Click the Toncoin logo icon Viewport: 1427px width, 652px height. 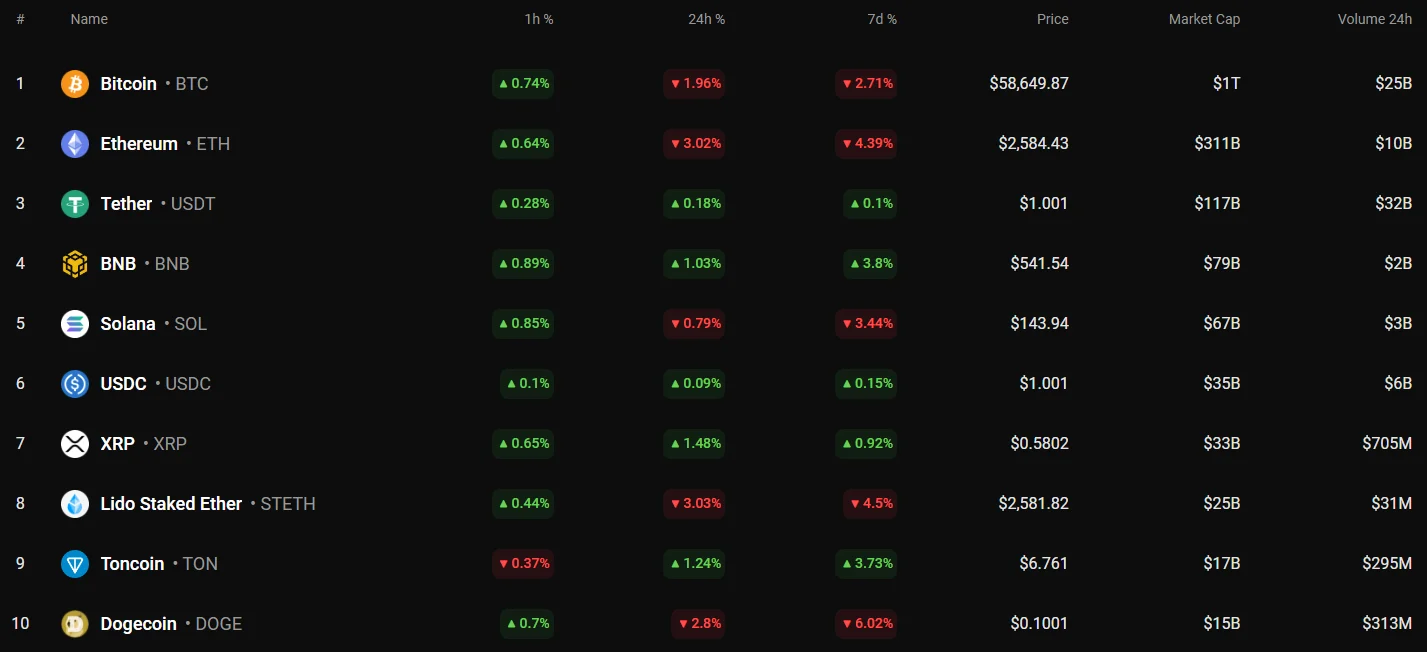point(75,564)
